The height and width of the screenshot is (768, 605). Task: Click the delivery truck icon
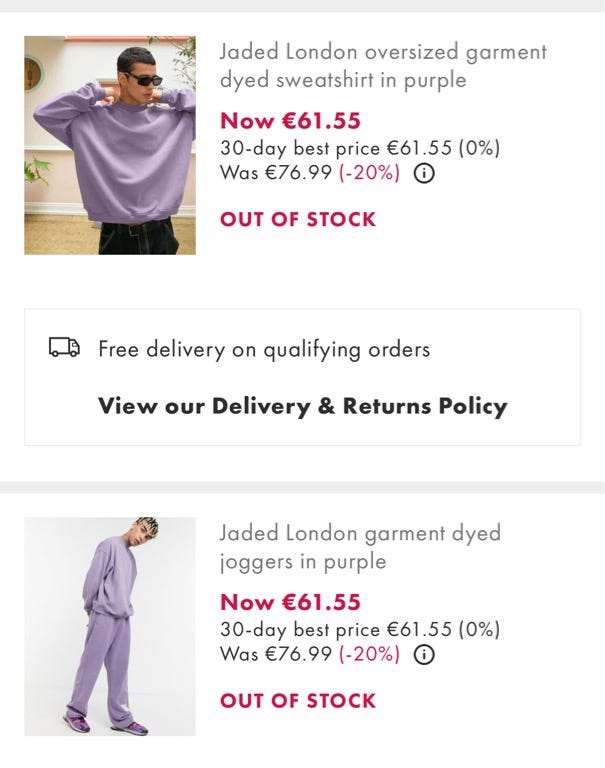pyautogui.click(x=65, y=348)
